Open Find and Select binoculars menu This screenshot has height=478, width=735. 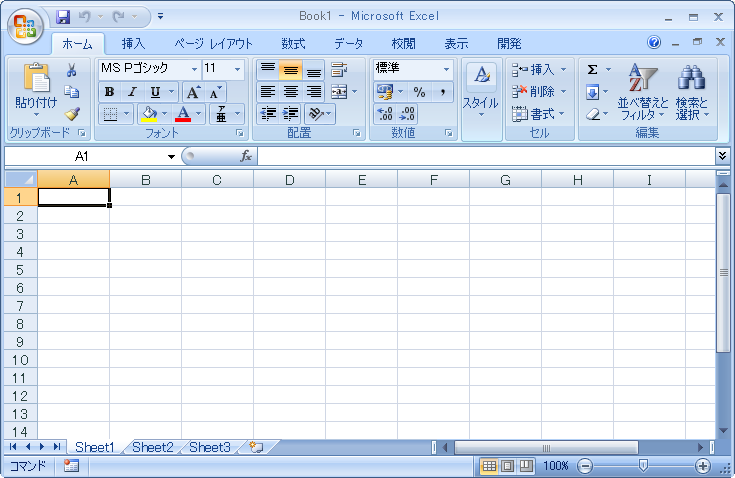(x=692, y=92)
